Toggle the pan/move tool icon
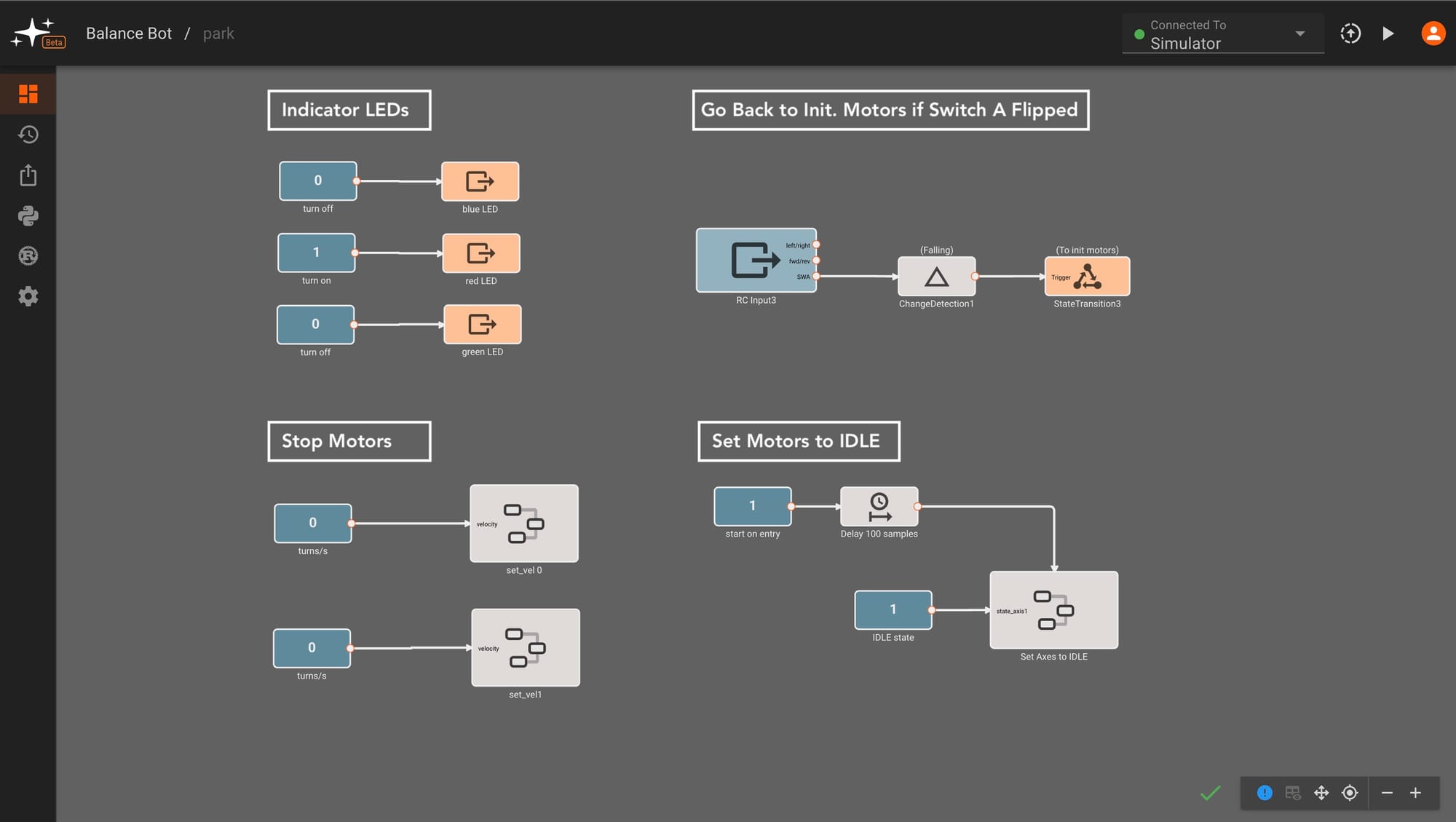The image size is (1456, 822). [x=1321, y=793]
